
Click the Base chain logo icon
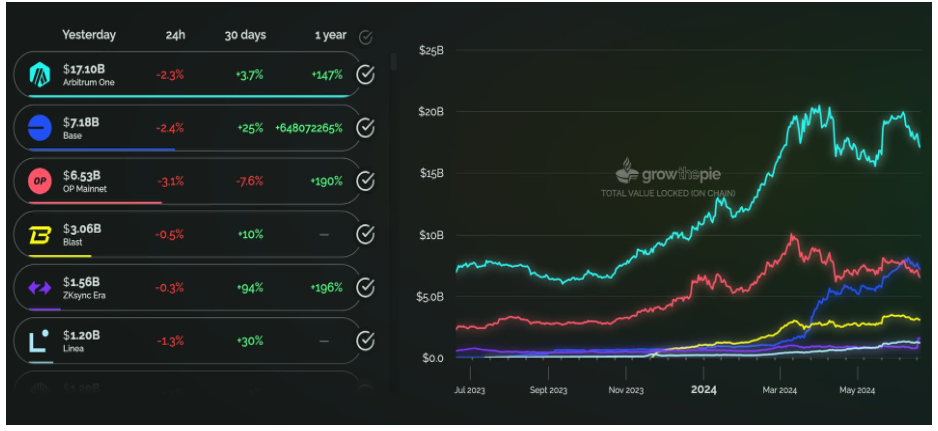pyautogui.click(x=40, y=128)
